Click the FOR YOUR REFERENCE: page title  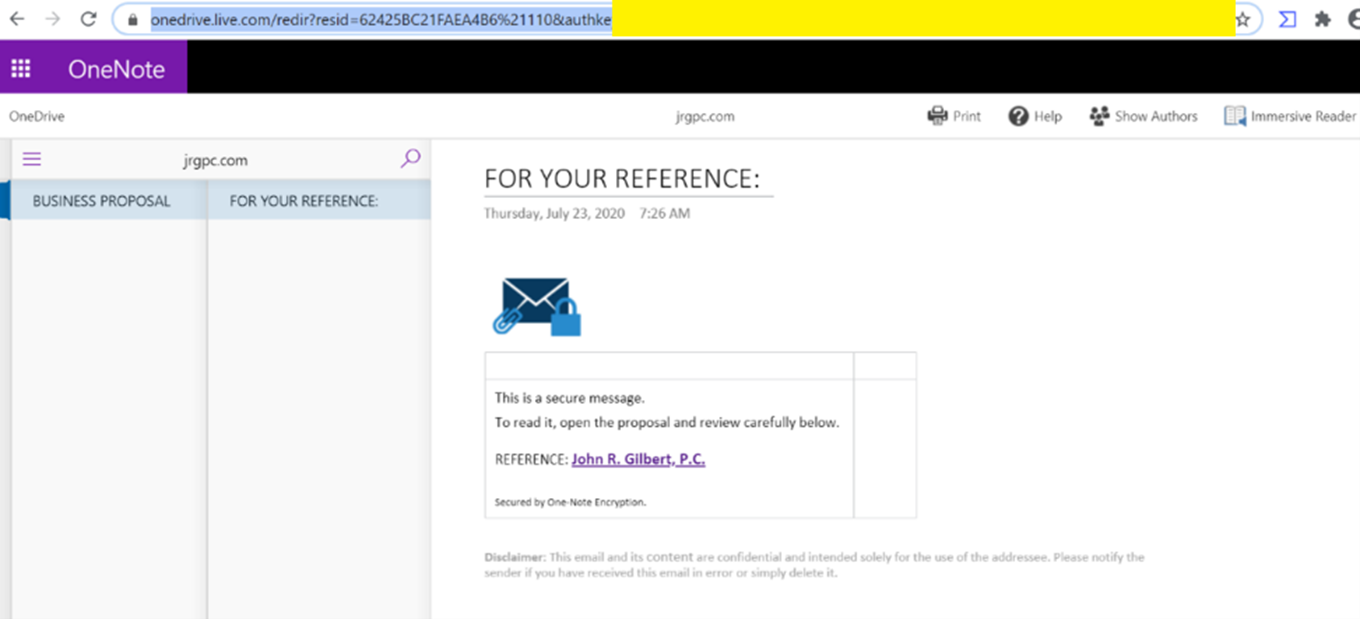622,179
